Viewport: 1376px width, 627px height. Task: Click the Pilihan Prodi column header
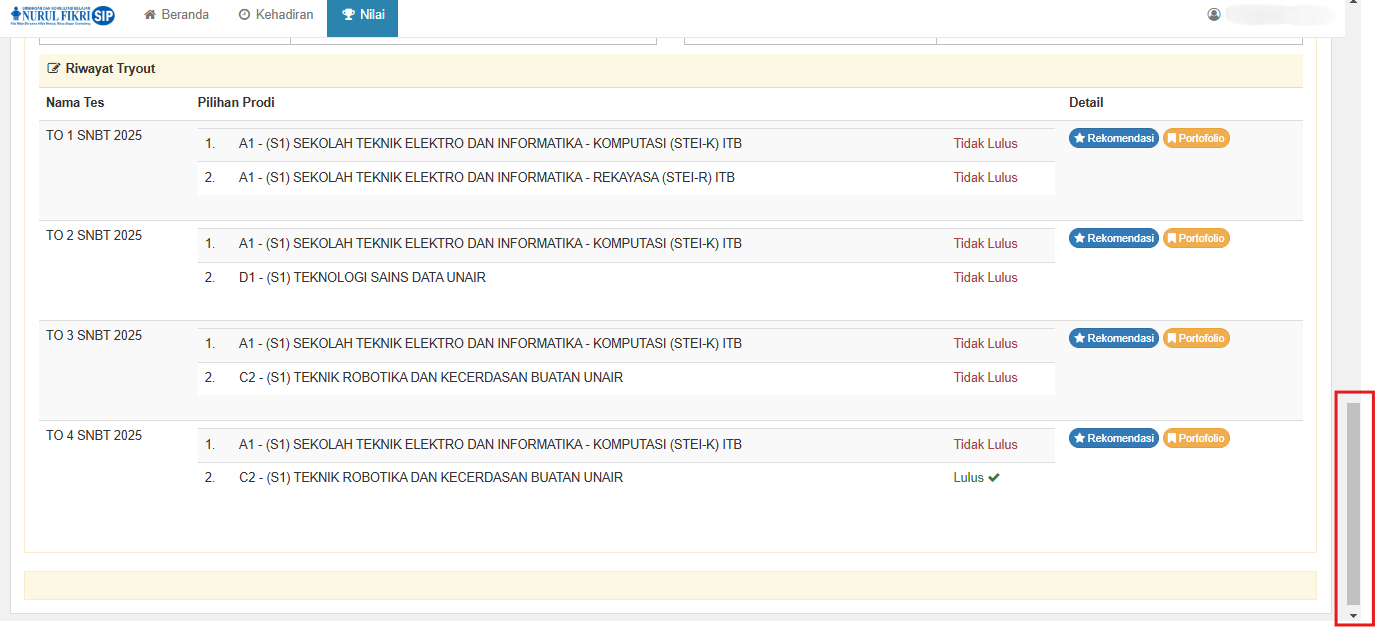click(x=236, y=103)
